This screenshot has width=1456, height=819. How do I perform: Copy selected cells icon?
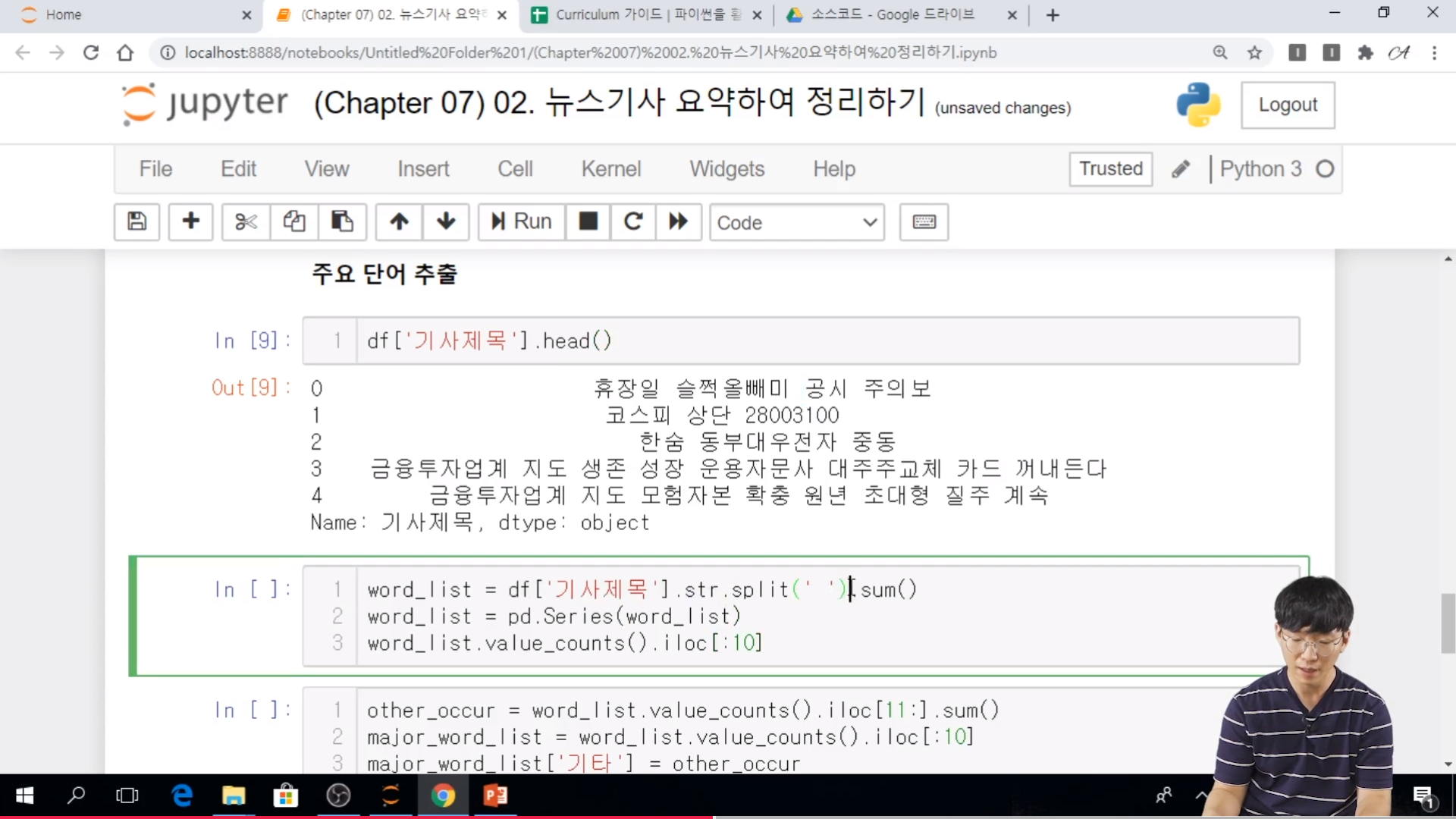click(x=294, y=221)
